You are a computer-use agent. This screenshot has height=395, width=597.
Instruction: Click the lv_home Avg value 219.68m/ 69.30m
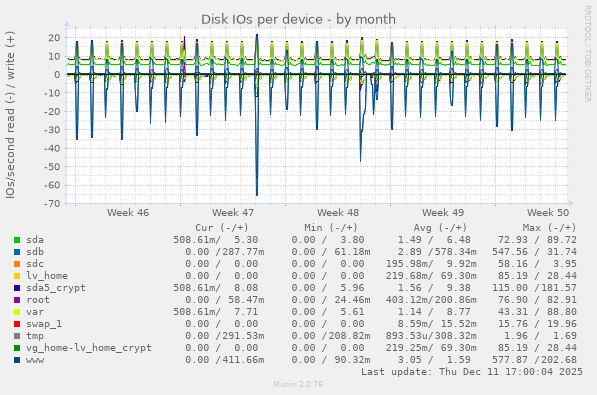point(431,276)
